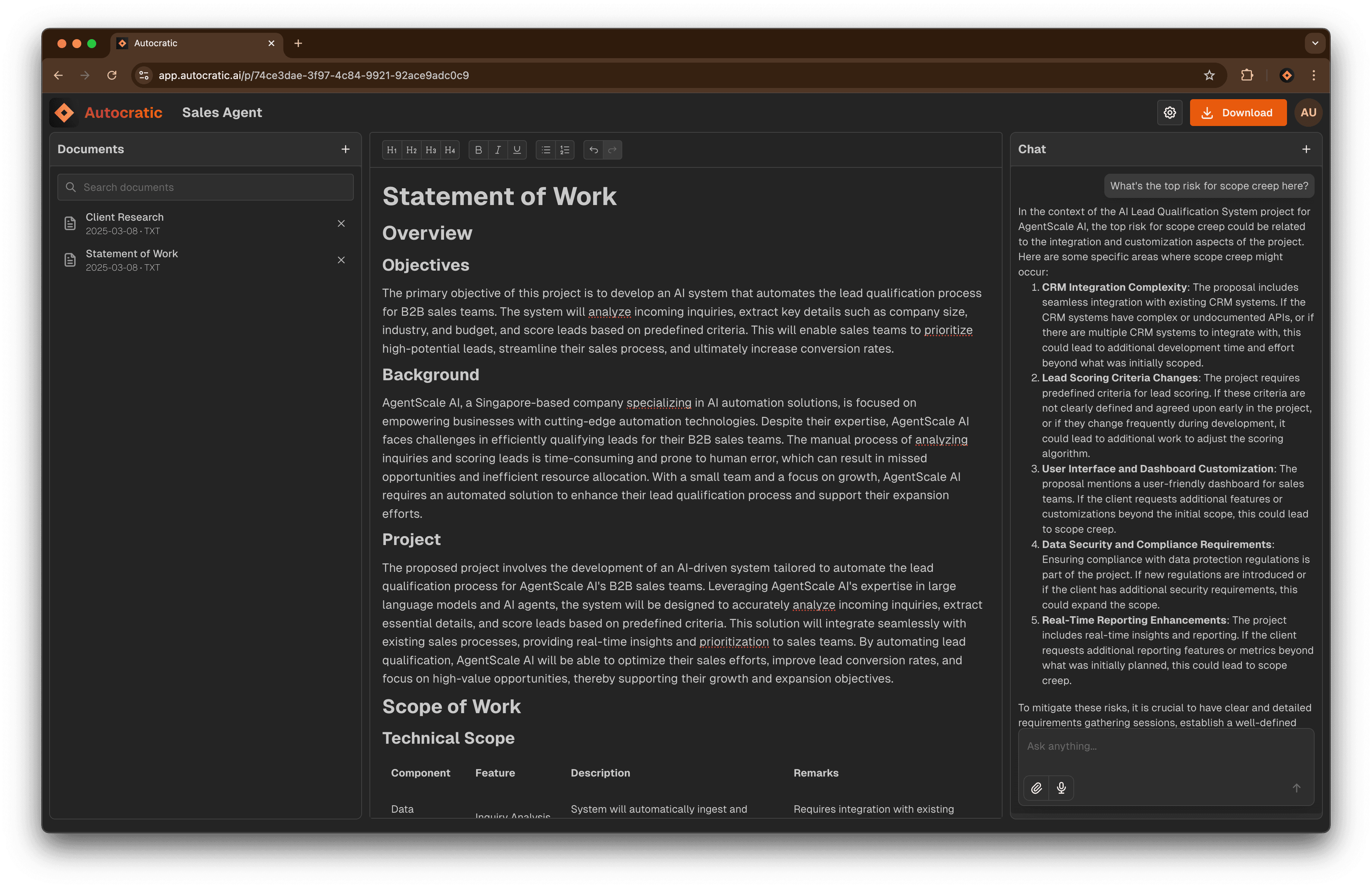Bookmark the page with the star icon
Viewport: 1372px width, 888px height.
tap(1209, 75)
